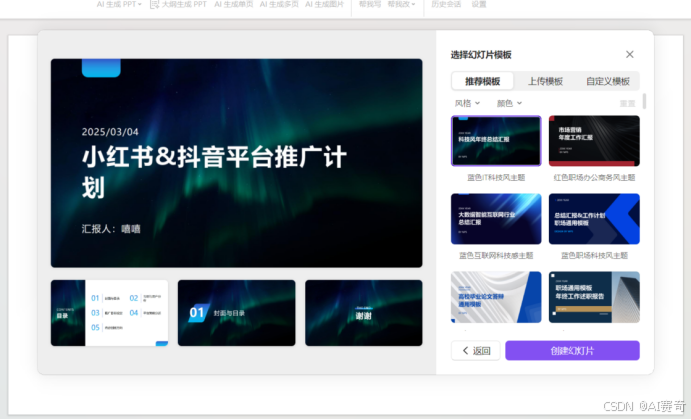The width and height of the screenshot is (691, 420).
Task: Click the 蓝色IT科技风主题 caption text
Action: 496,178
